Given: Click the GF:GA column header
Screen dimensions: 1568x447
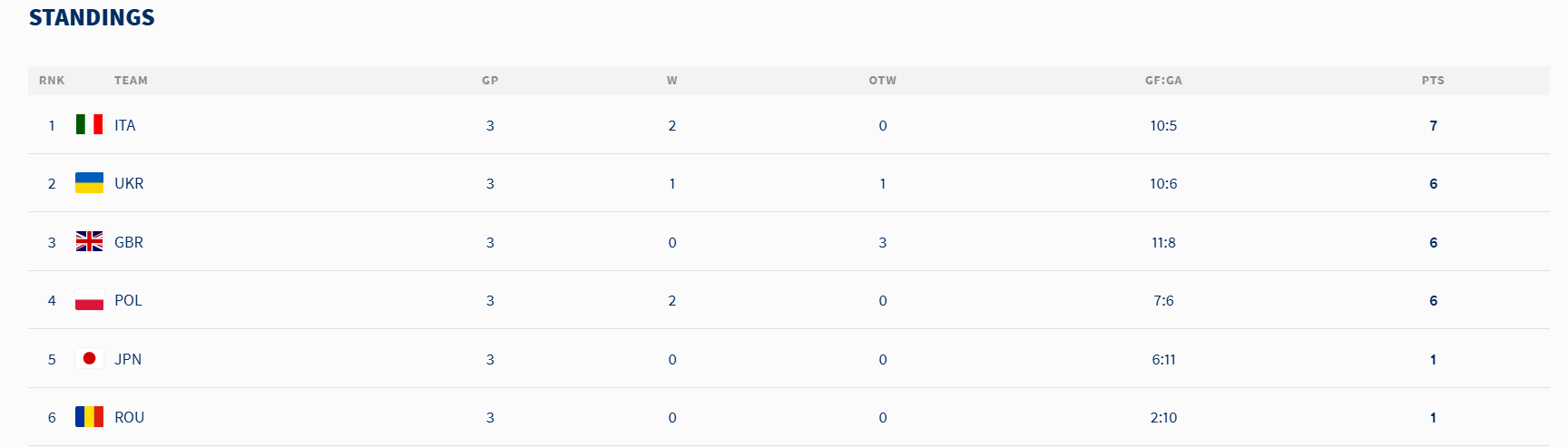Looking at the screenshot, I should click(1163, 81).
